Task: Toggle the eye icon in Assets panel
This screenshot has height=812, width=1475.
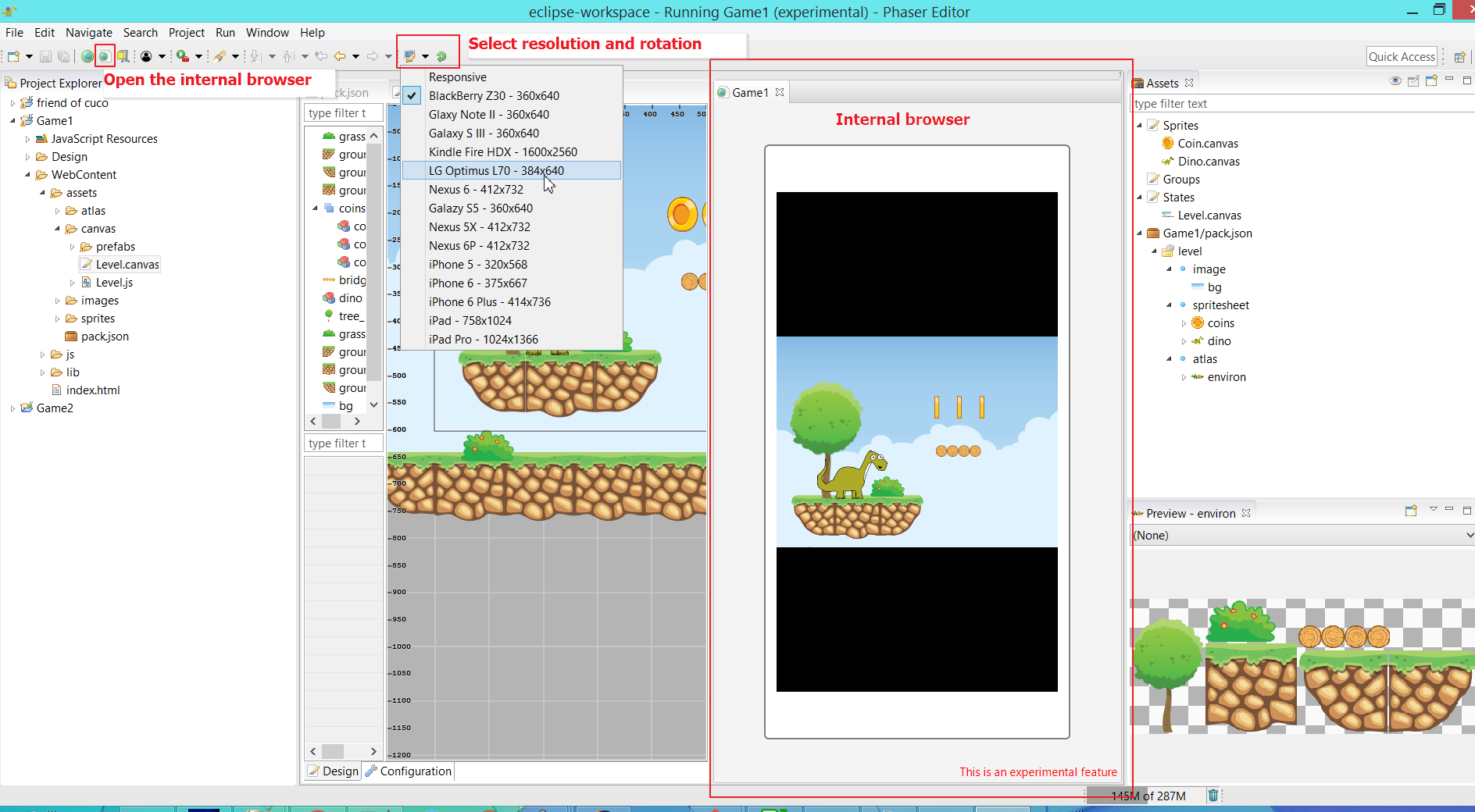Action: [x=1395, y=81]
